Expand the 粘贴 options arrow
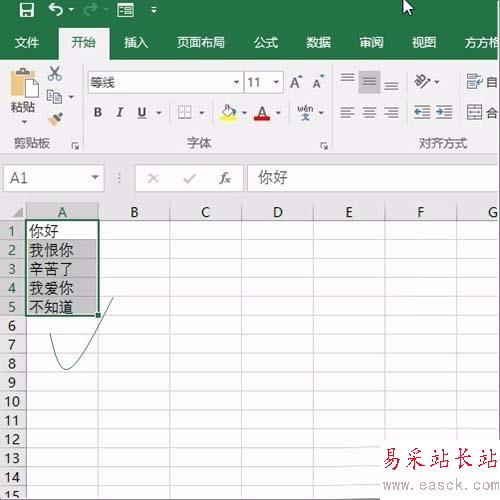Viewport: 500px width, 500px height. point(24,122)
